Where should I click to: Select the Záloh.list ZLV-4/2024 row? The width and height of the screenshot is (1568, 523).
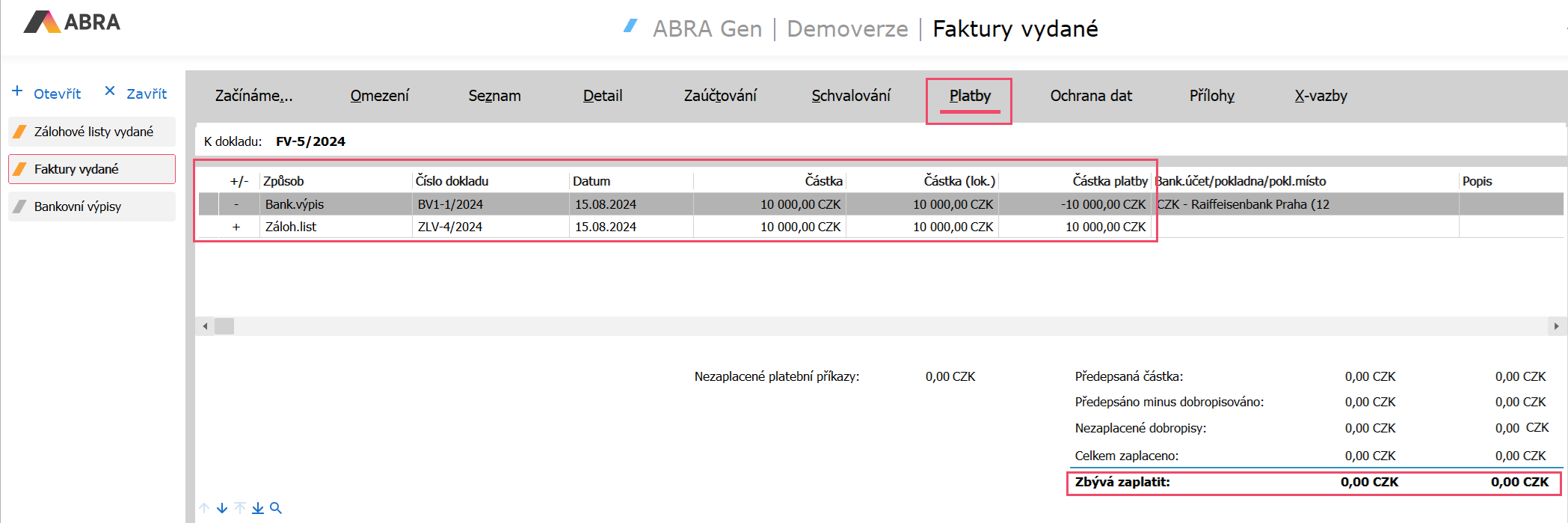(x=881, y=227)
